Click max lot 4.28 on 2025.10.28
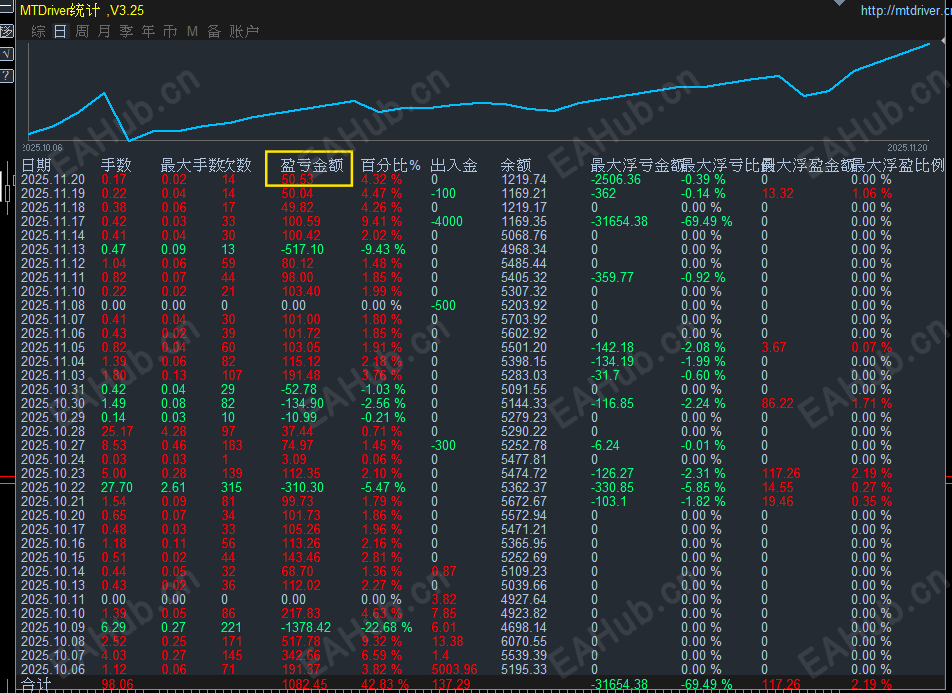Screen dimensions: 952x693 coord(174,431)
